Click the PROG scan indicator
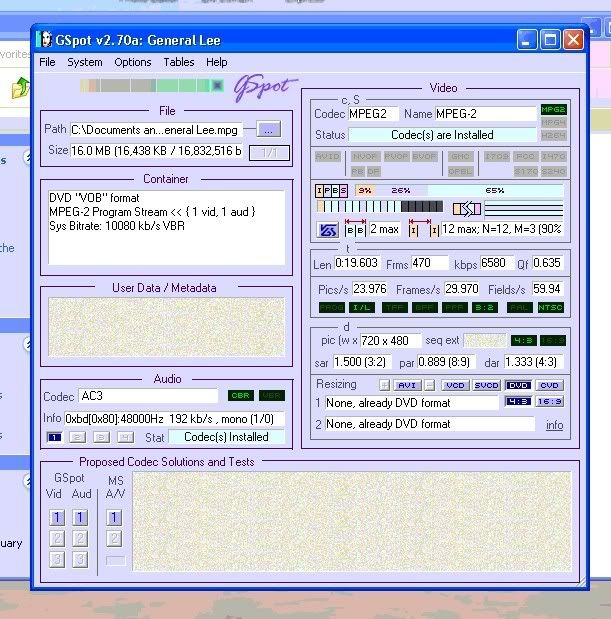This screenshot has height=619, width=611. pyautogui.click(x=332, y=308)
